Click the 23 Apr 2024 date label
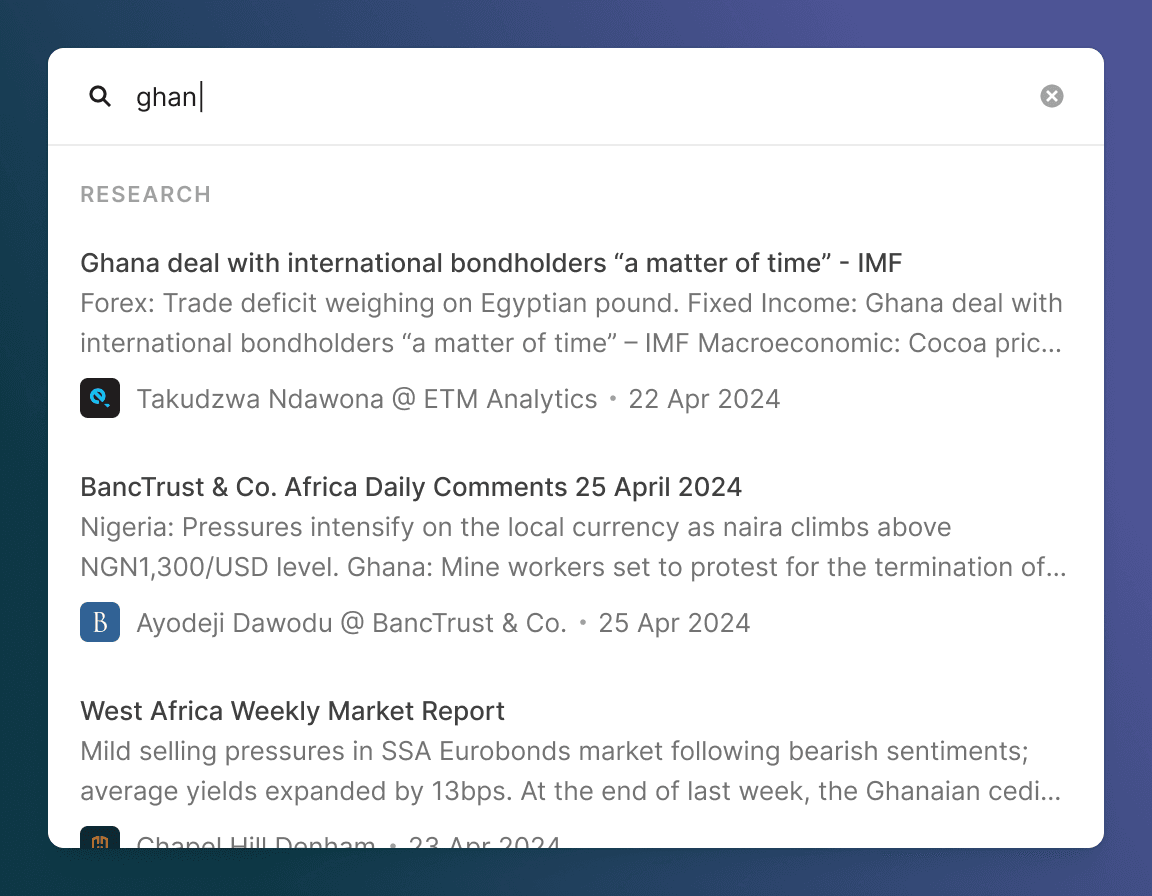Viewport: 1152px width, 896px height. click(x=484, y=841)
